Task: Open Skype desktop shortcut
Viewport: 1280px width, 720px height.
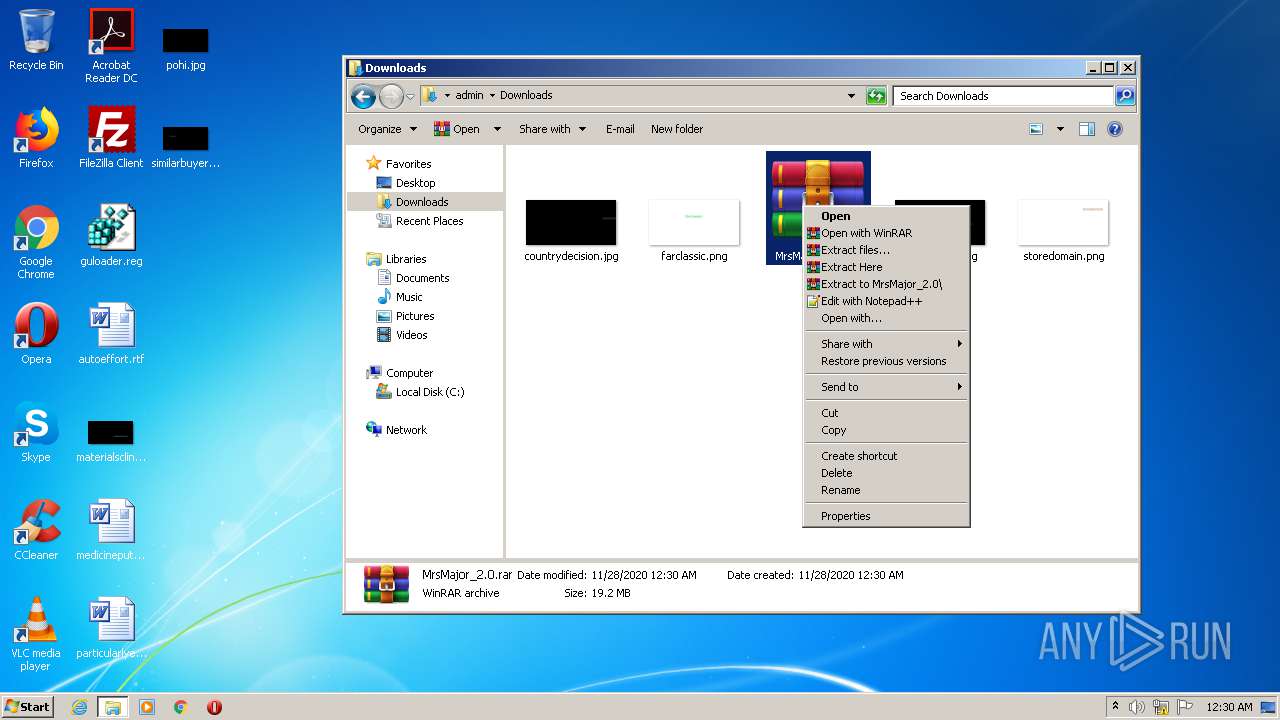Action: (36, 432)
